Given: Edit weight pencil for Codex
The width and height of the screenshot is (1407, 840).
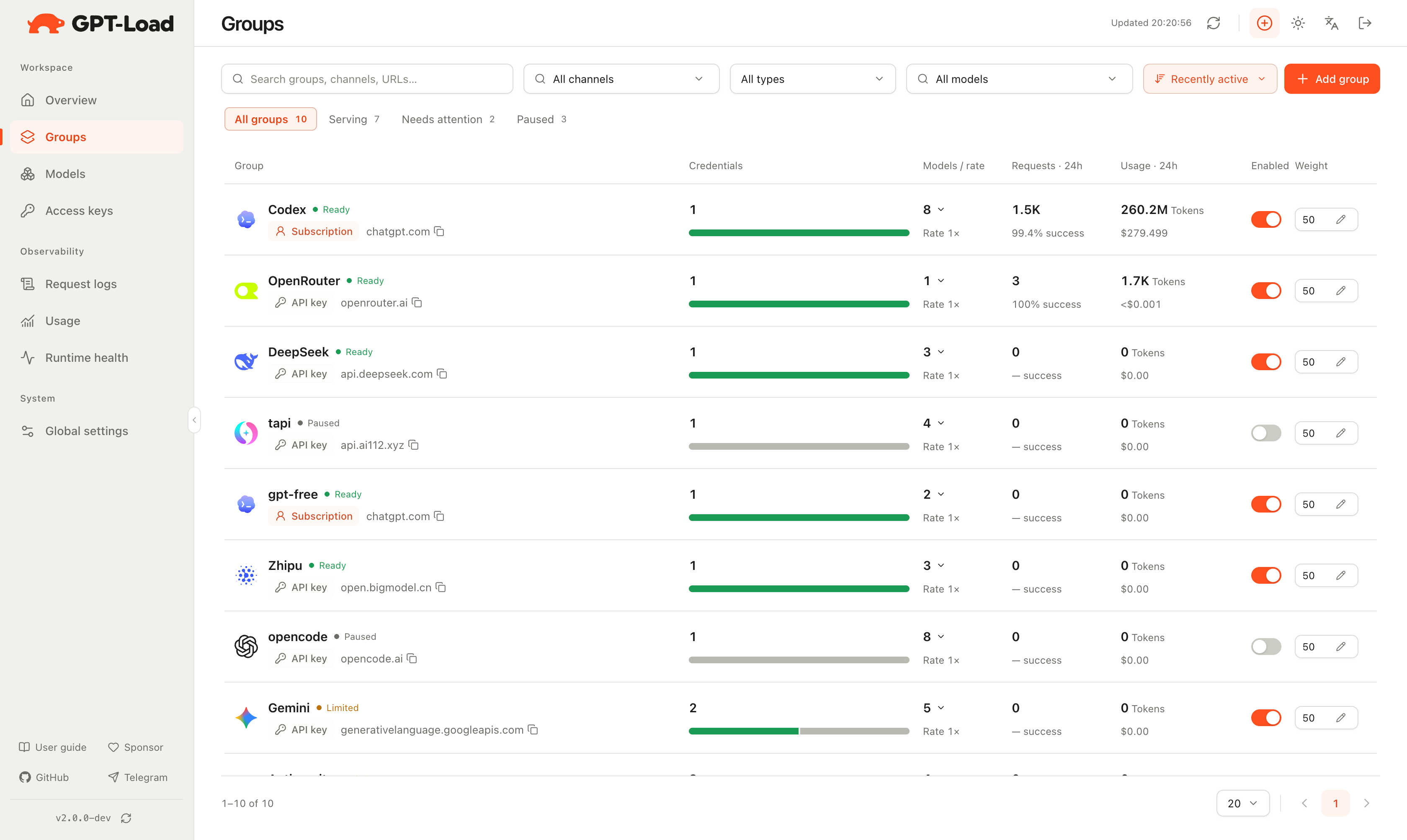Looking at the screenshot, I should [x=1341, y=219].
